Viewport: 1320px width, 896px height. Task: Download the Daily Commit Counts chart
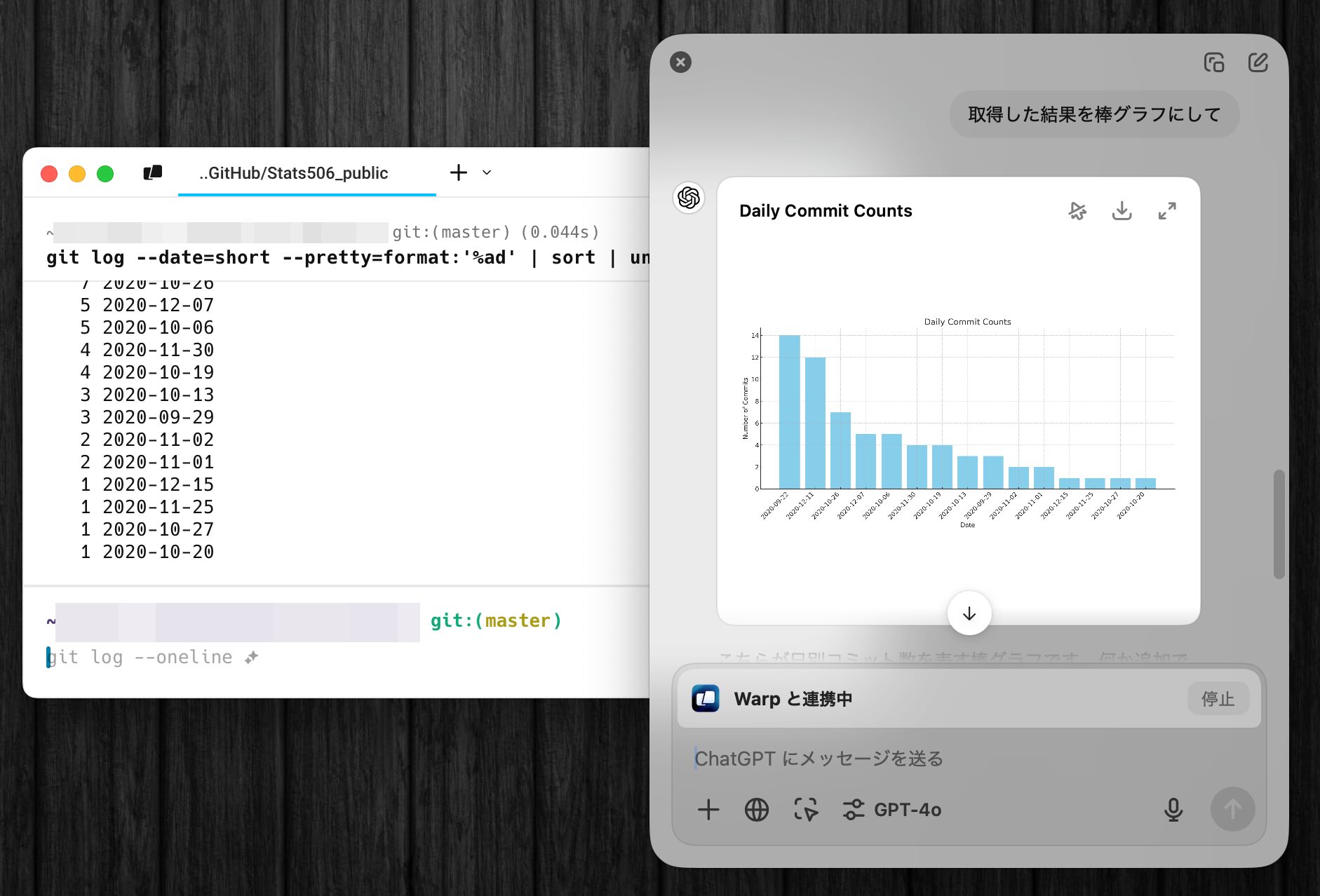(1122, 211)
